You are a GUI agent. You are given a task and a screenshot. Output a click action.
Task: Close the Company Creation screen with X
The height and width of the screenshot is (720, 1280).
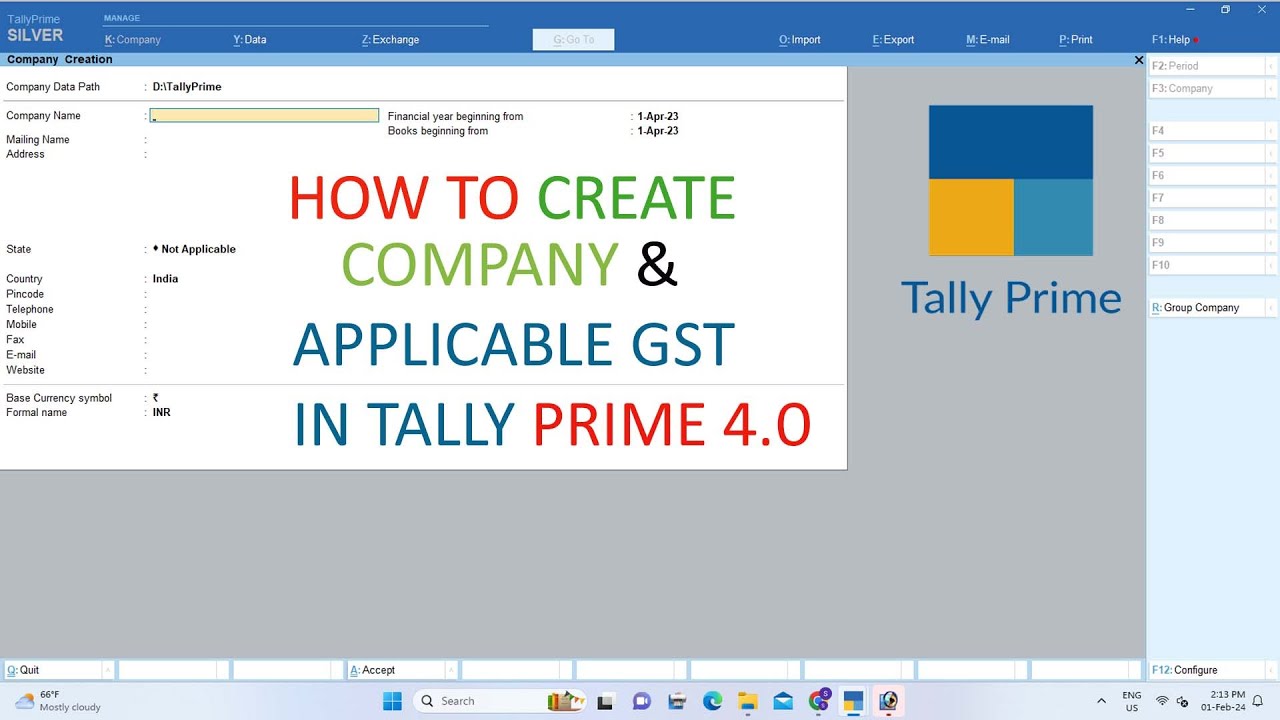pos(1138,60)
